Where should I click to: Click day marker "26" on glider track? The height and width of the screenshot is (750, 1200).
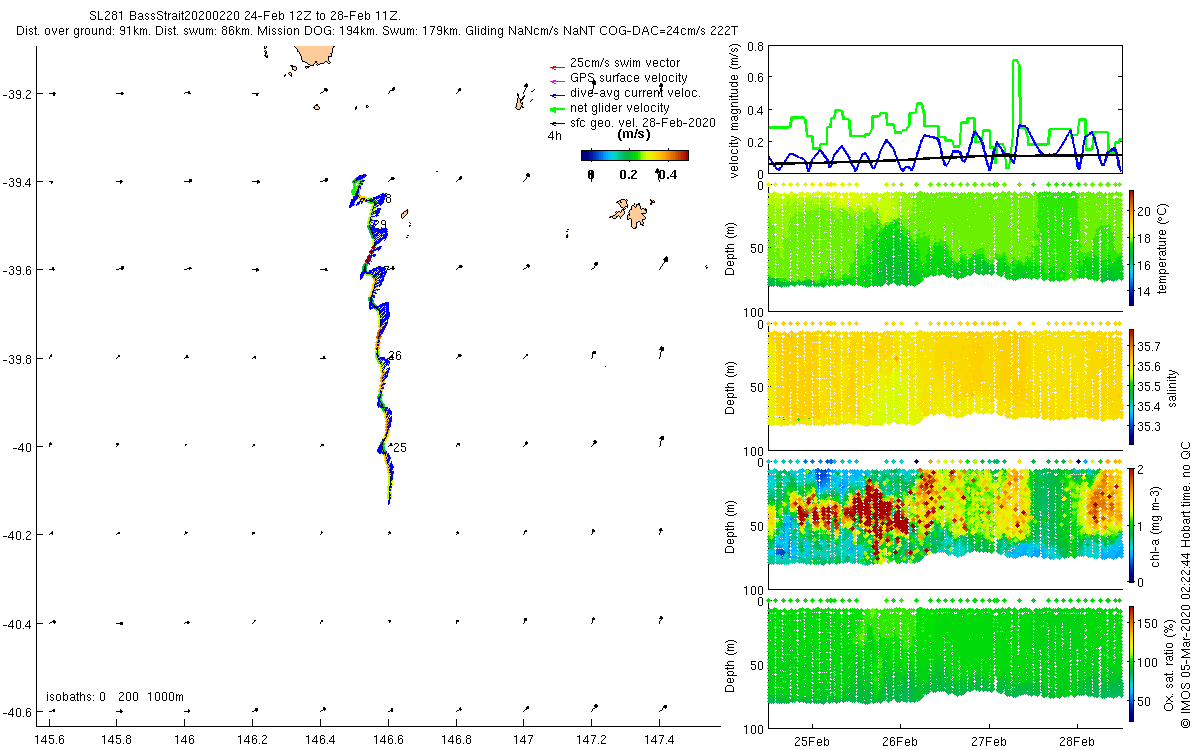pos(395,356)
